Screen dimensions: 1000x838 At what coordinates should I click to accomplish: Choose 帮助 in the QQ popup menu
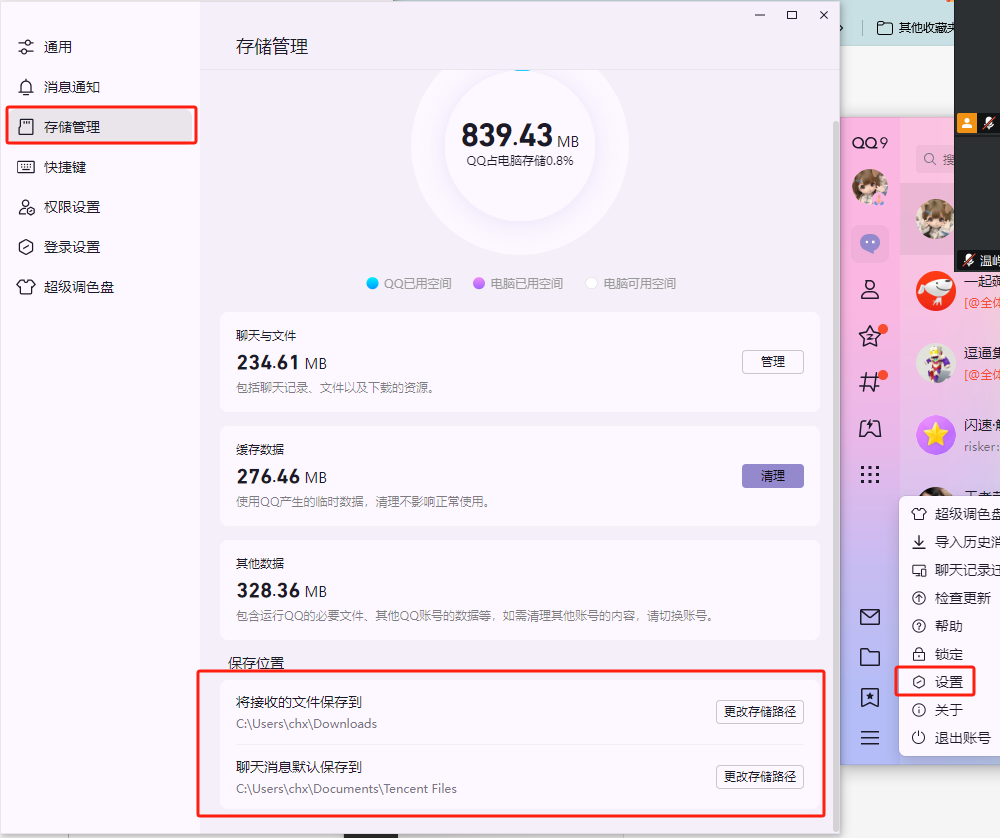click(x=952, y=626)
